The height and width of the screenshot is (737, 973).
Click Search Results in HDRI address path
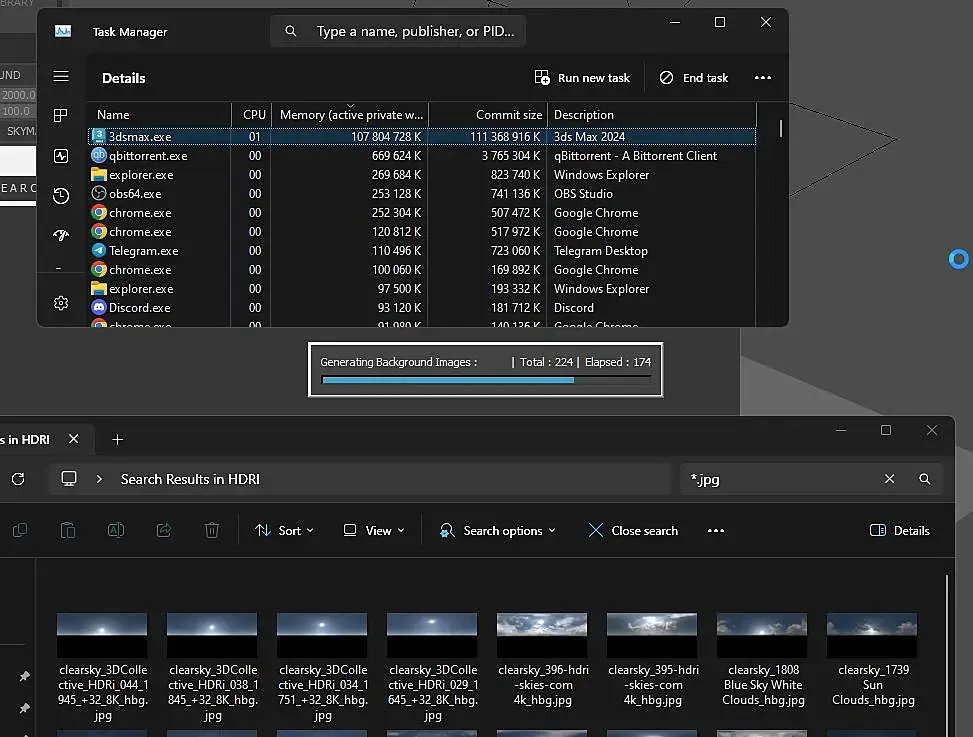[x=190, y=479]
